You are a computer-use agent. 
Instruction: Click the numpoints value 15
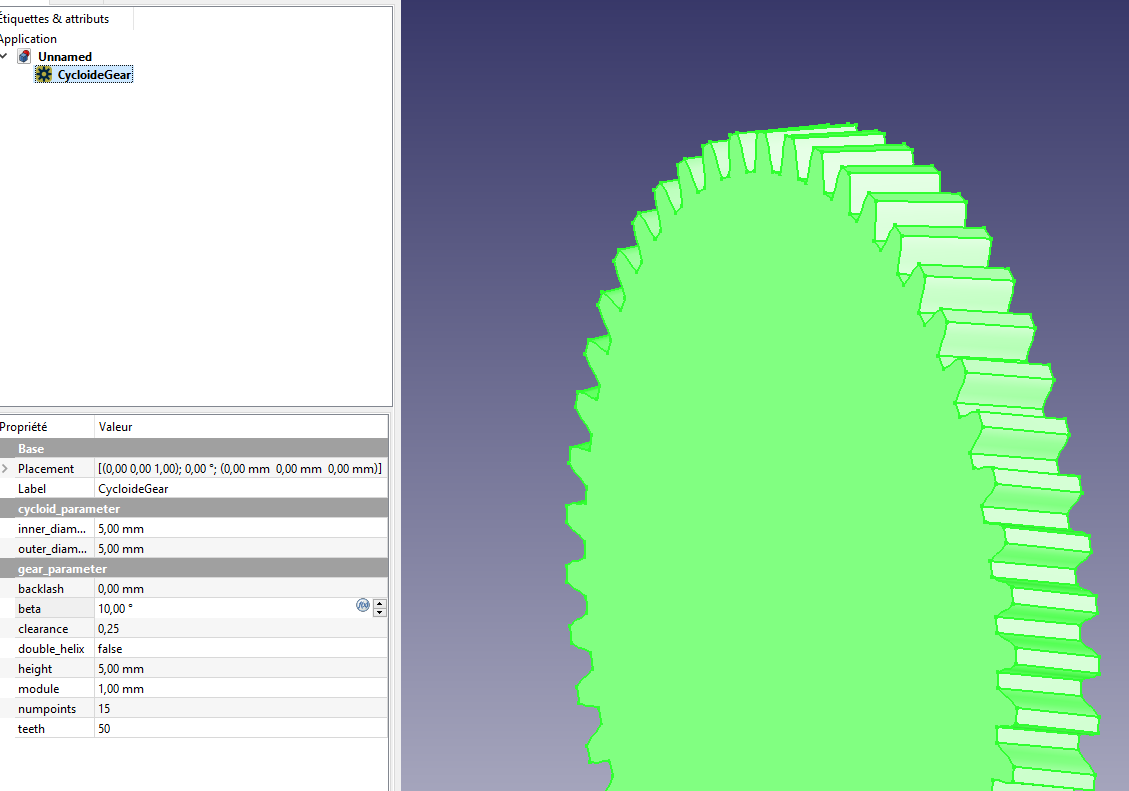tap(241, 709)
